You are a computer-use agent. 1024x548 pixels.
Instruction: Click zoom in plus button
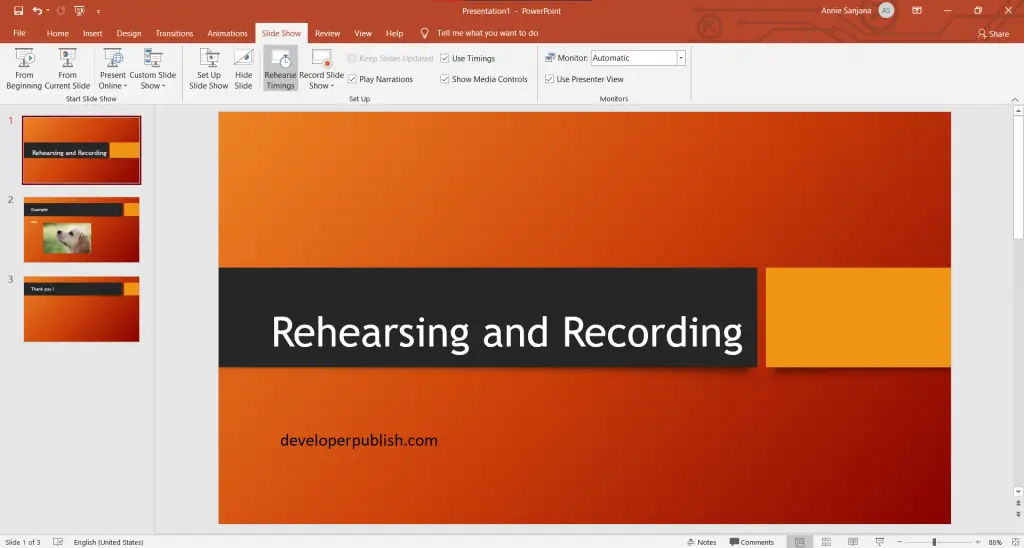click(x=978, y=542)
